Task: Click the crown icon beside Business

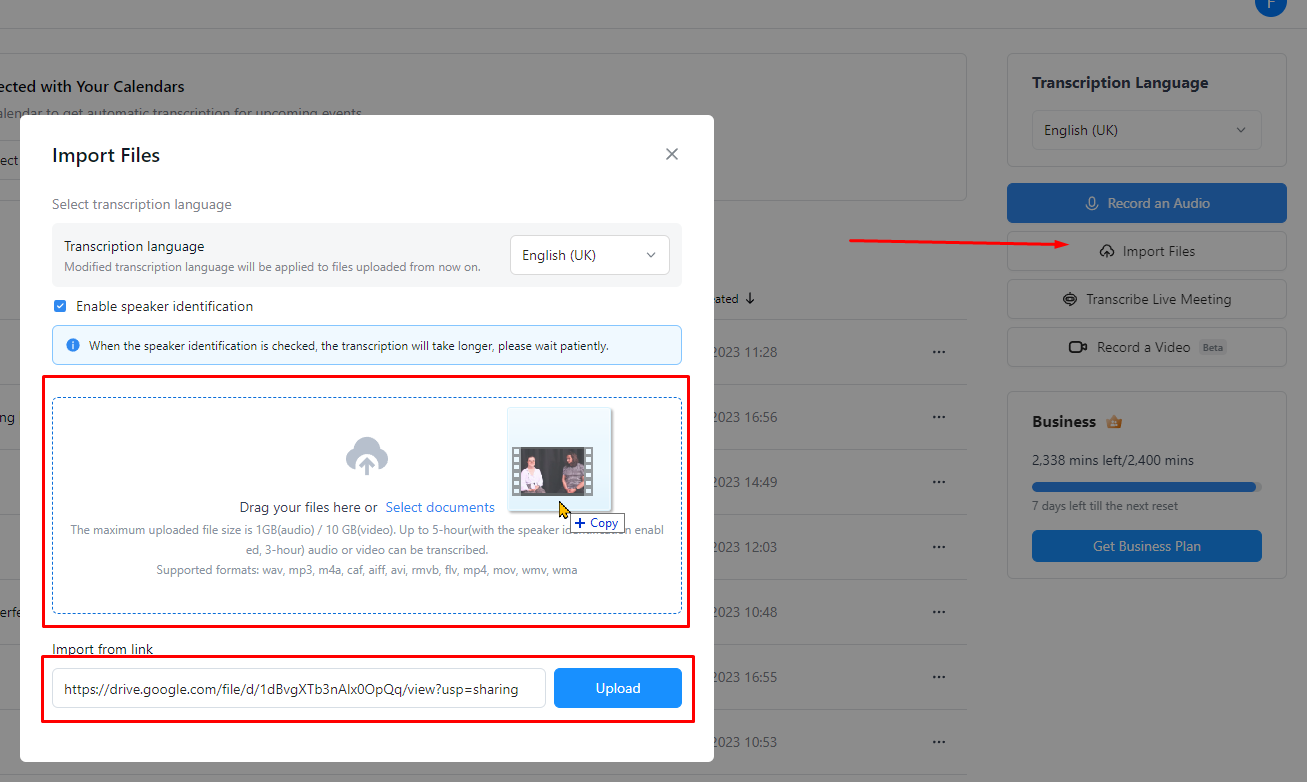Action: click(1114, 422)
